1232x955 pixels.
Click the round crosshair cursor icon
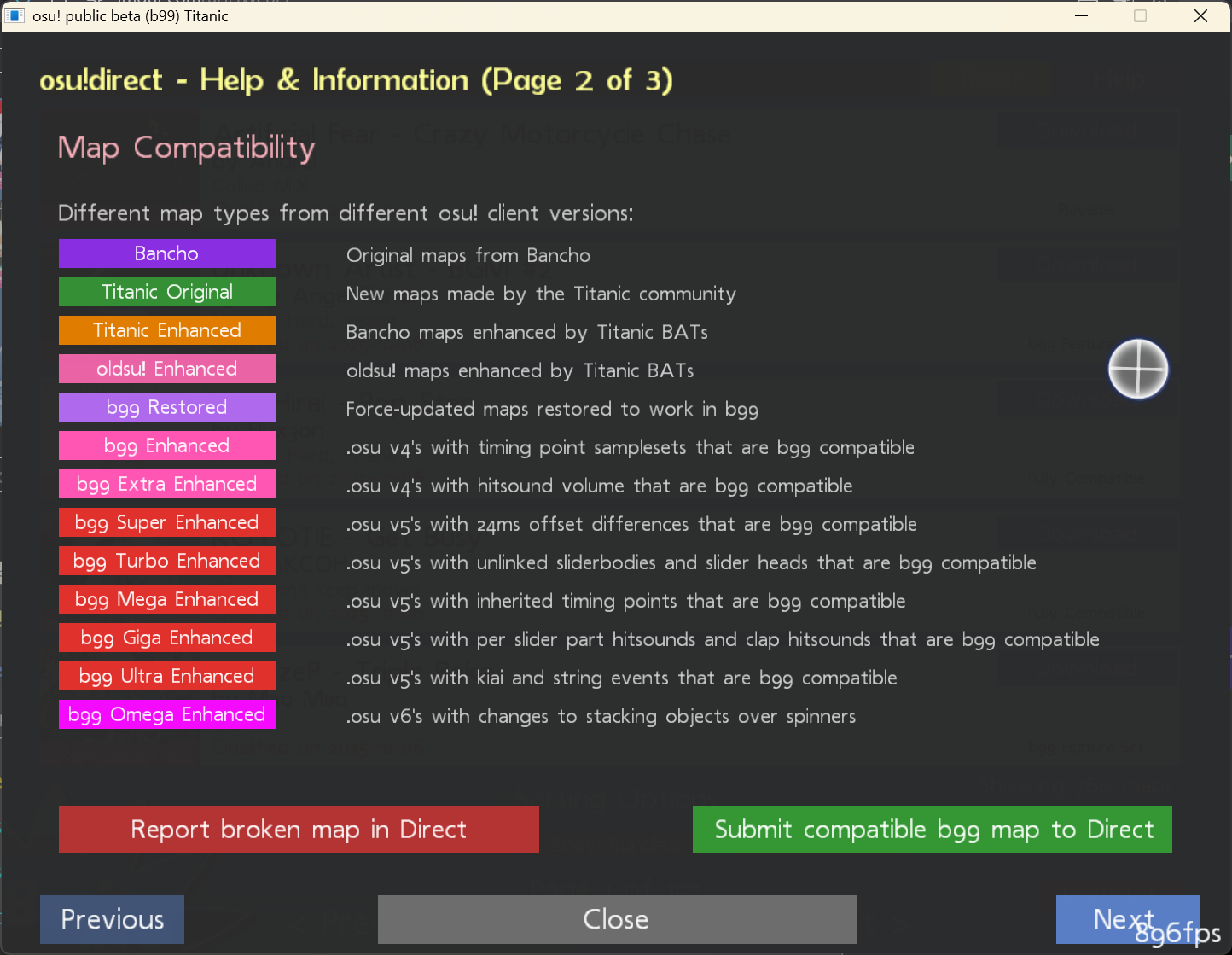[x=1138, y=369]
